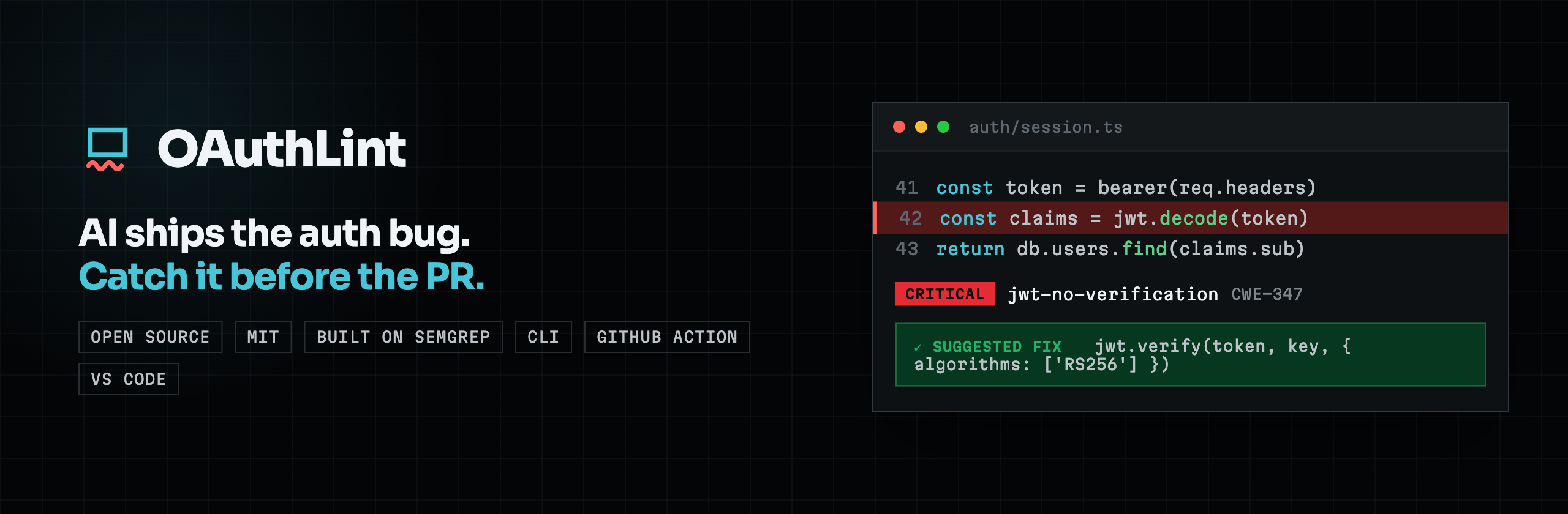The width and height of the screenshot is (1568, 514).
Task: Click the check mark beside SUGGESTED FIX
Action: (x=918, y=348)
